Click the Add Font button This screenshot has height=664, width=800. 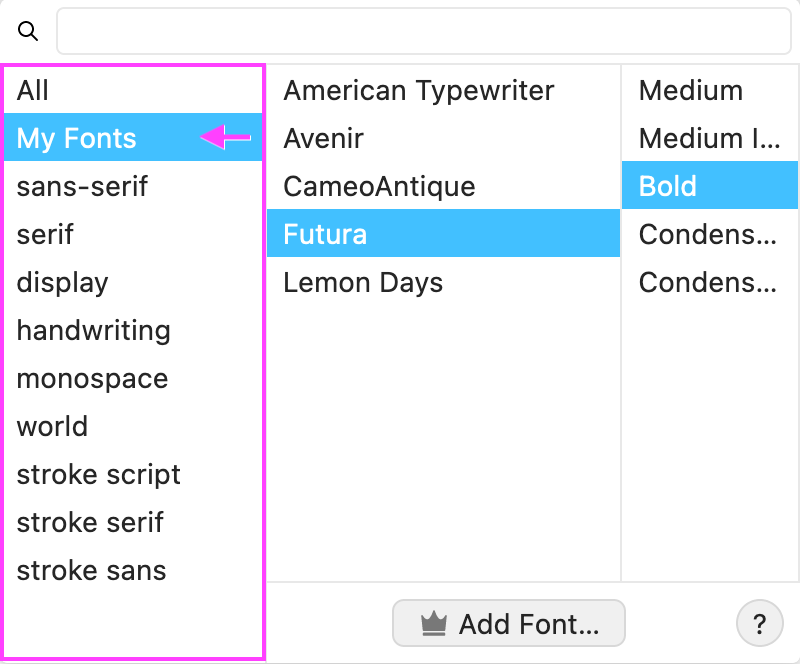click(508, 624)
